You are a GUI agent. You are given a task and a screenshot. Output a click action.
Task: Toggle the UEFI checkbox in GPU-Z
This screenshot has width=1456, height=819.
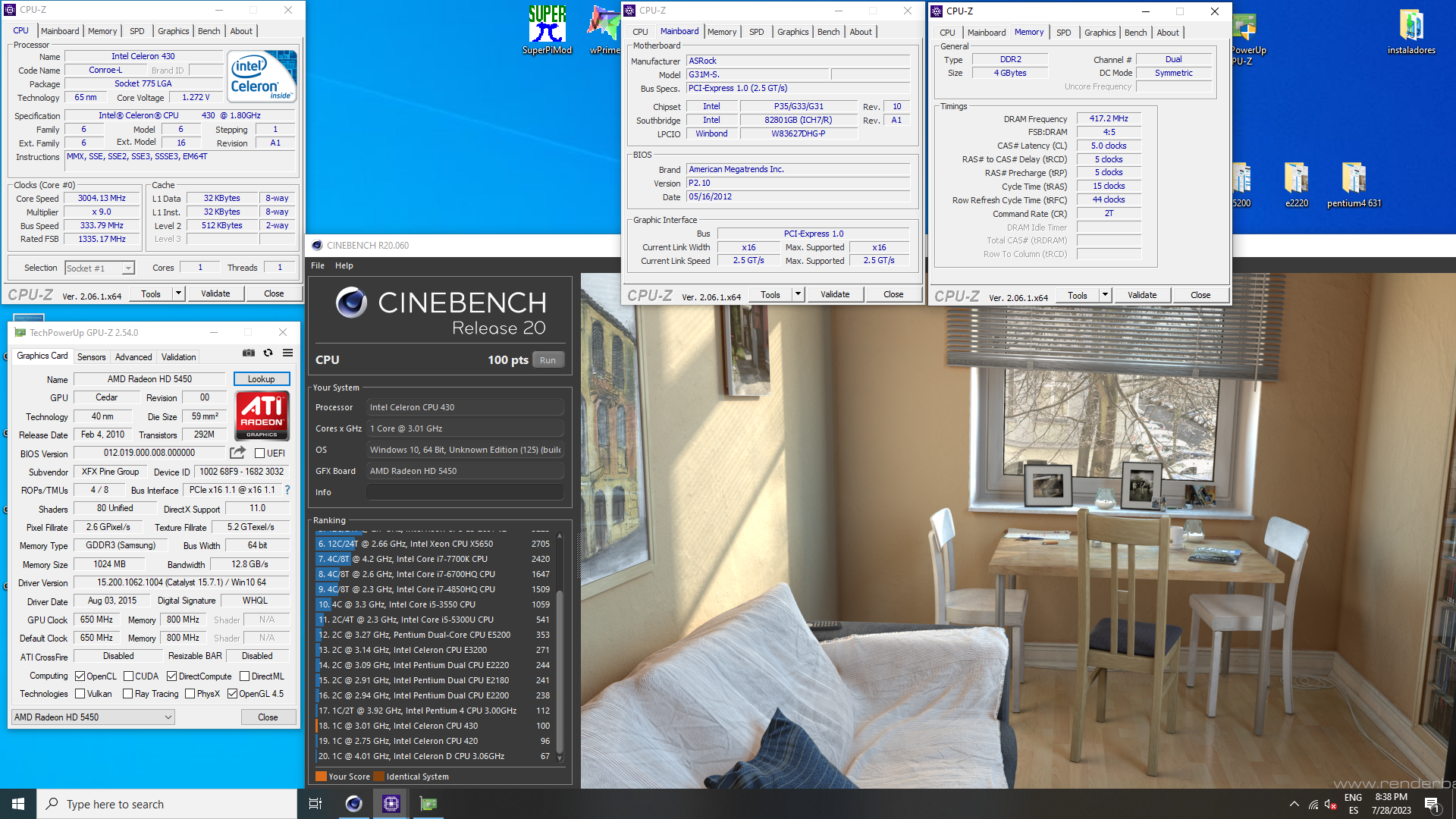[x=260, y=453]
